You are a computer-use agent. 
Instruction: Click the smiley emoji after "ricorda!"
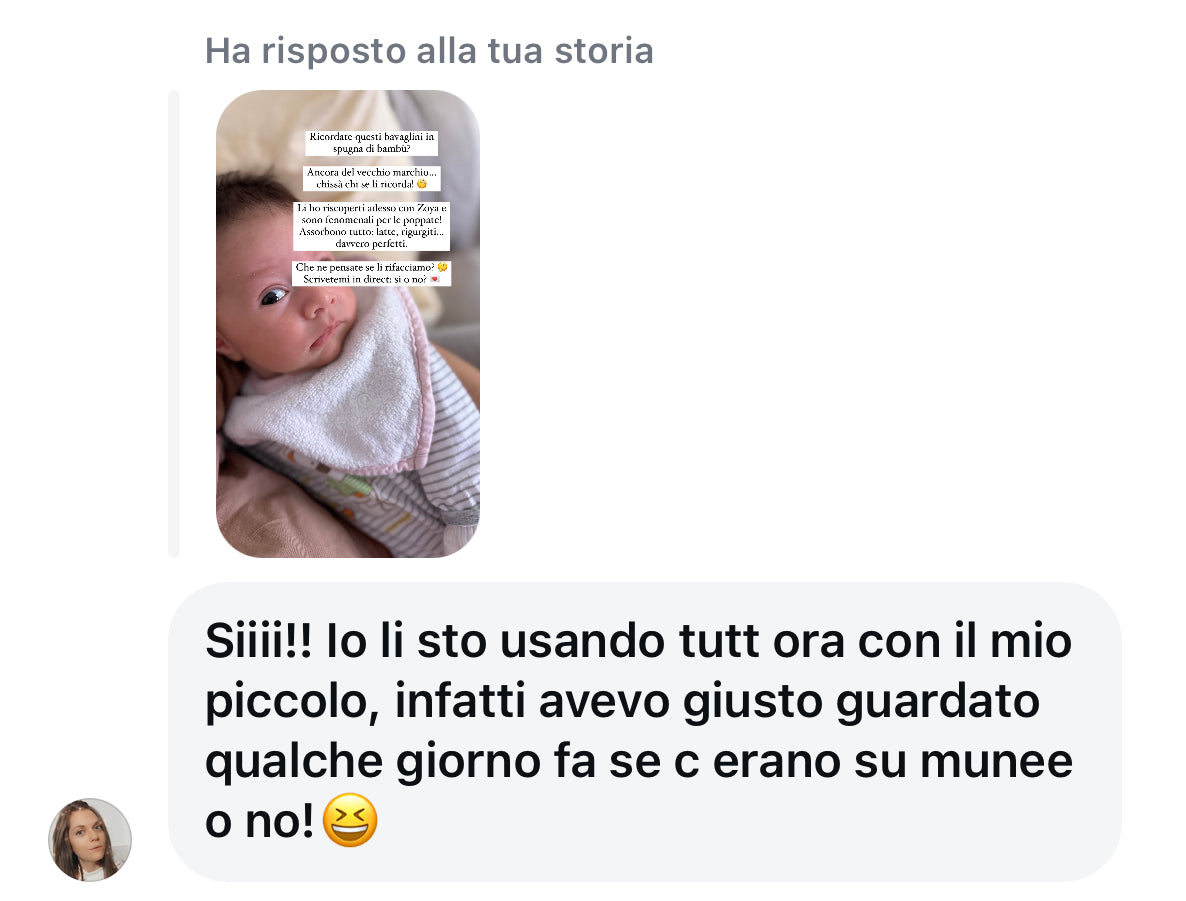click(422, 184)
